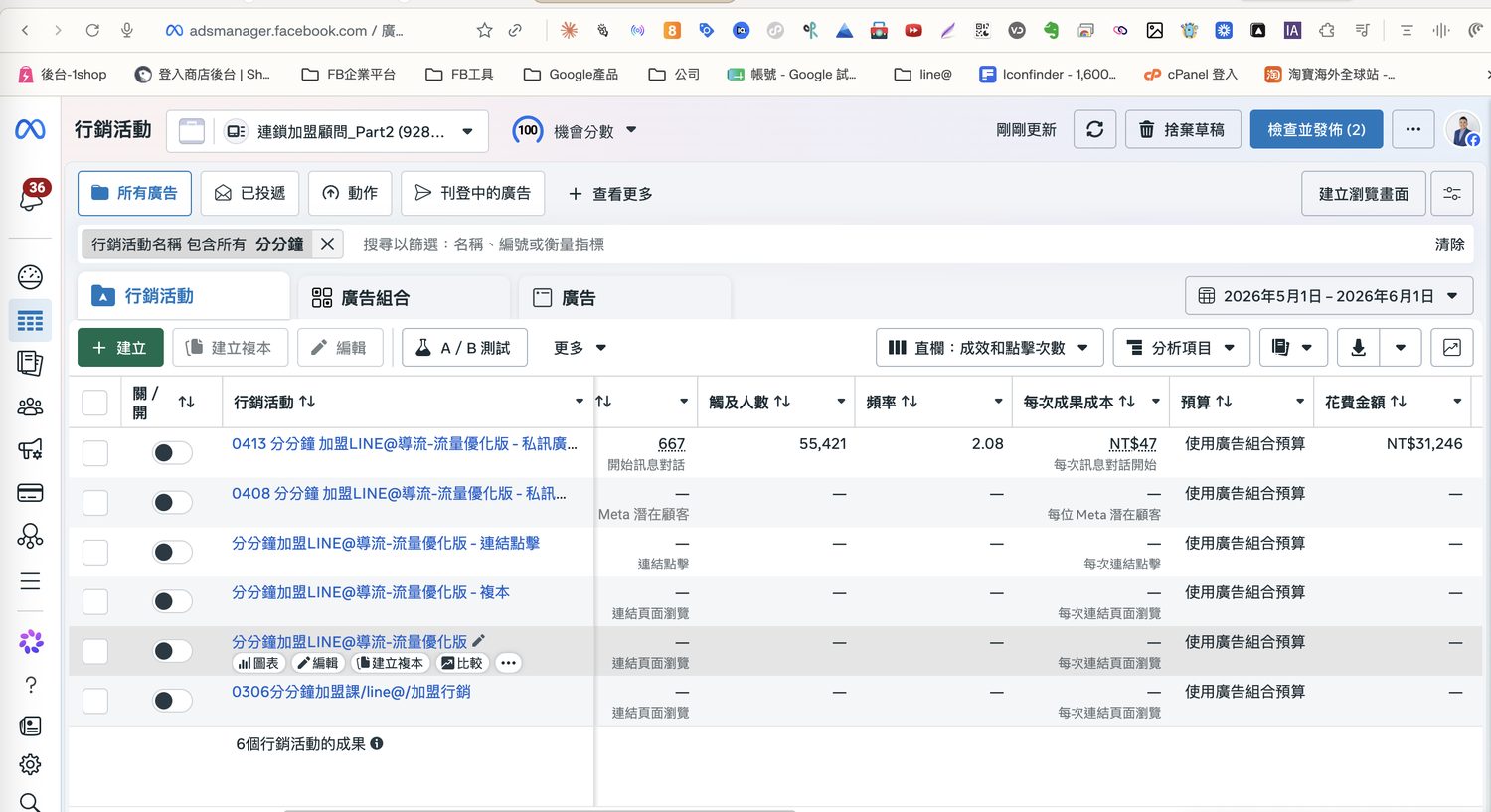Toggle the 0413 campaign on/off switch

[x=172, y=452]
